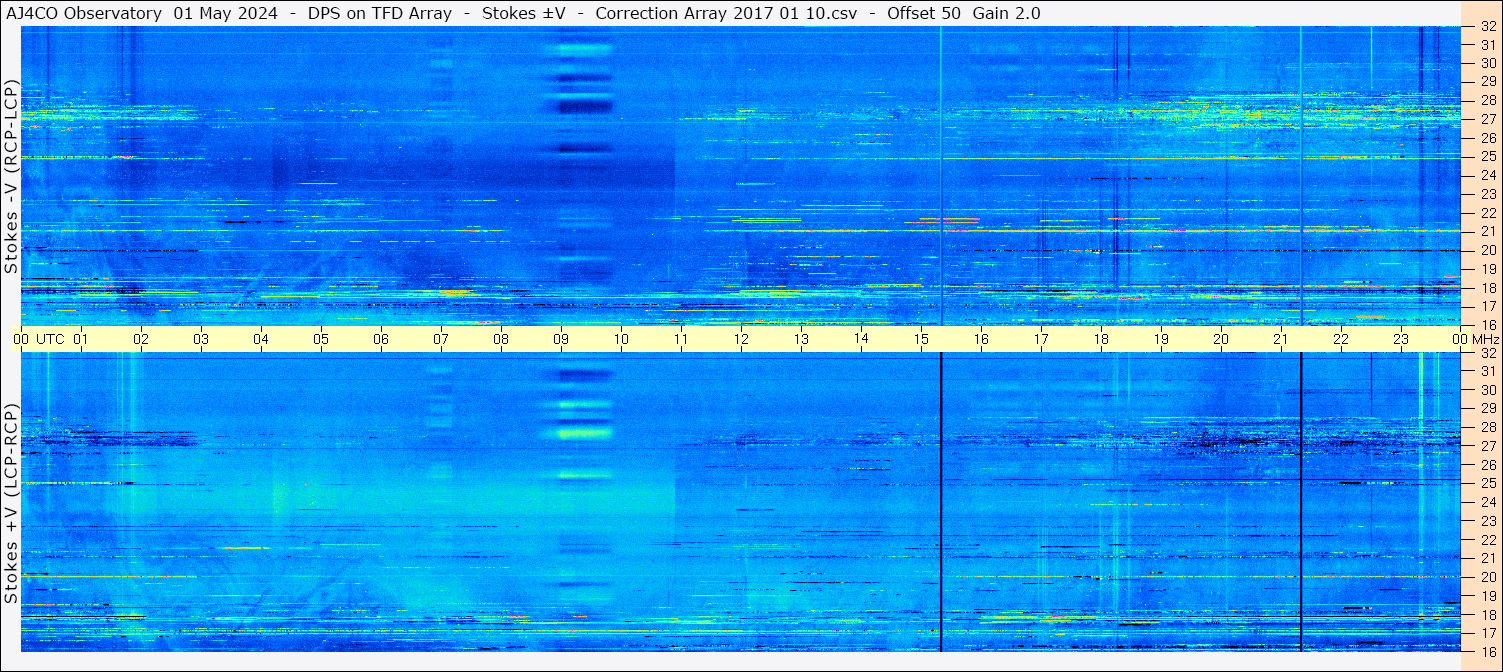1503x672 pixels.
Task: Click the 15 hour tick label
Action: (x=921, y=339)
